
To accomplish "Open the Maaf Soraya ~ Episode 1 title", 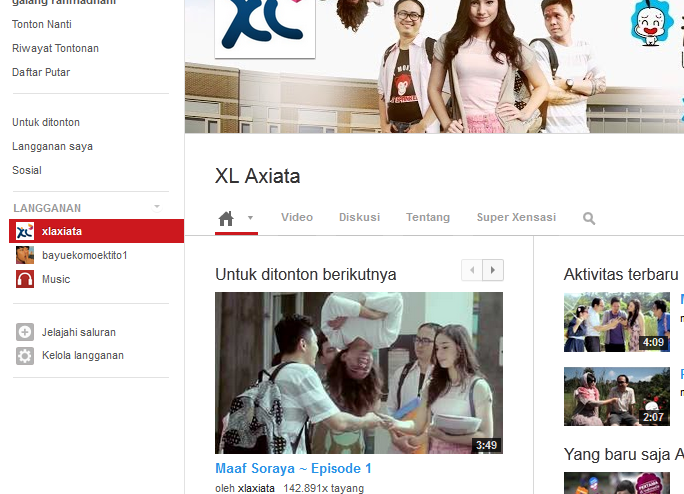I will click(294, 469).
